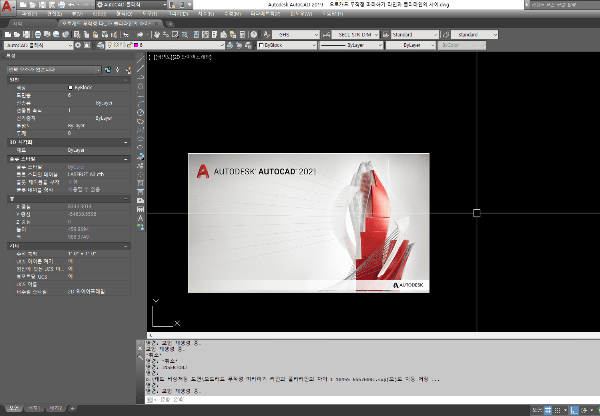Image resolution: width=600 pixels, height=416 pixels.
Task: Collapse the 3D 시각화 section
Action: pyautogui.click(x=126, y=142)
